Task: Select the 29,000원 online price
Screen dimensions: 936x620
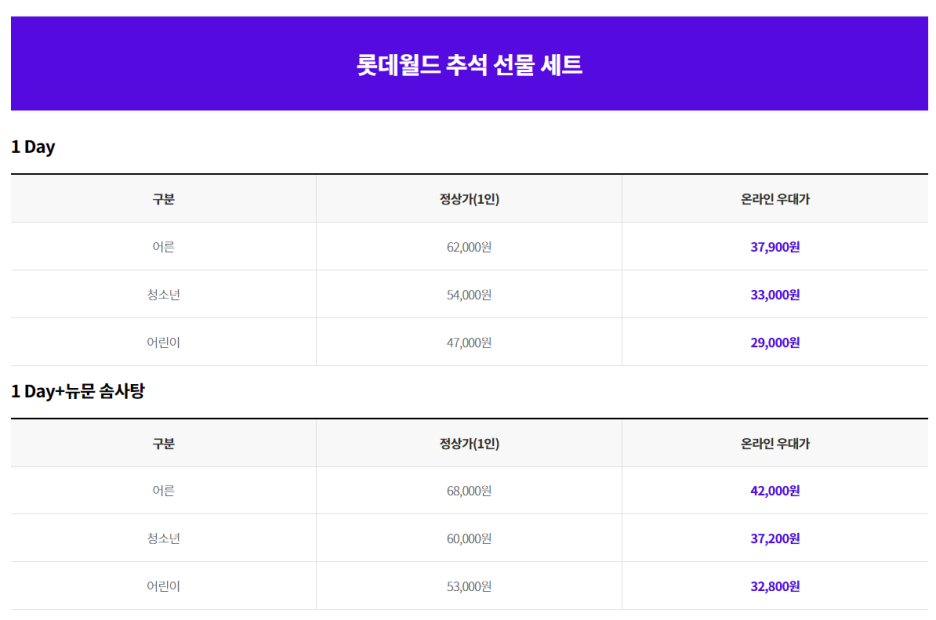Action: click(775, 343)
